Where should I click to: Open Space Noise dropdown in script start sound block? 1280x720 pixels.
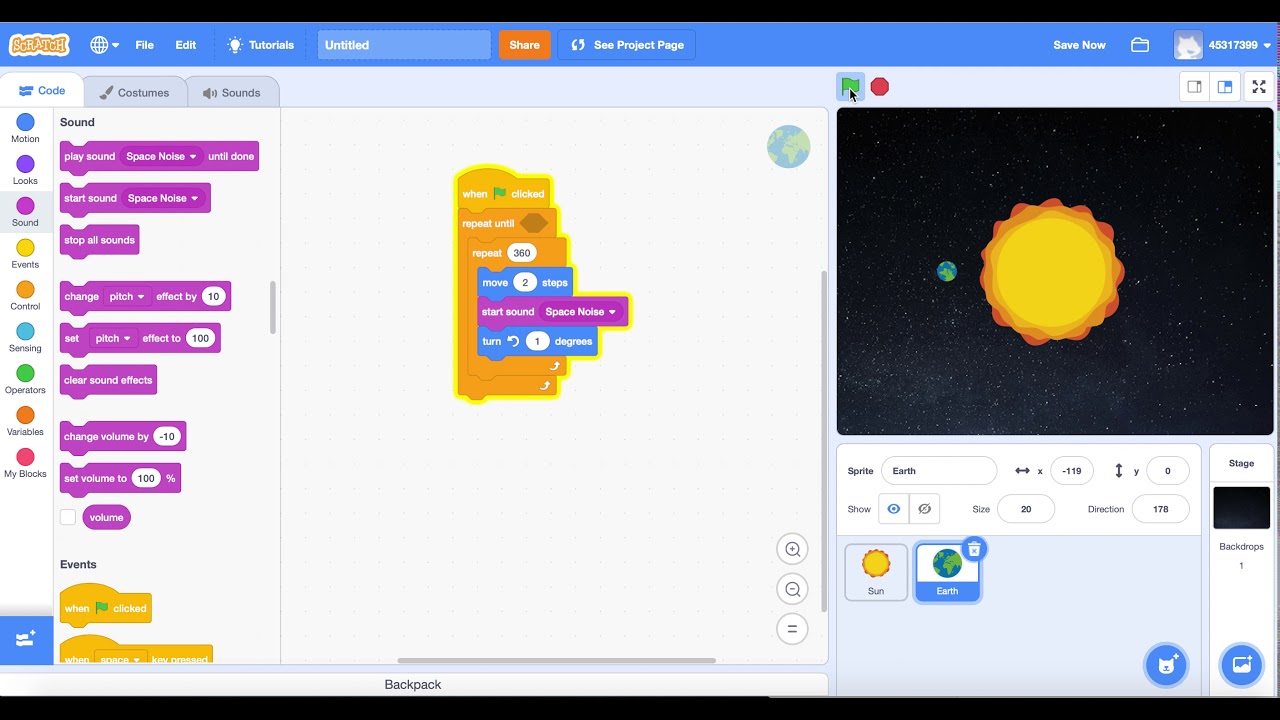581,312
